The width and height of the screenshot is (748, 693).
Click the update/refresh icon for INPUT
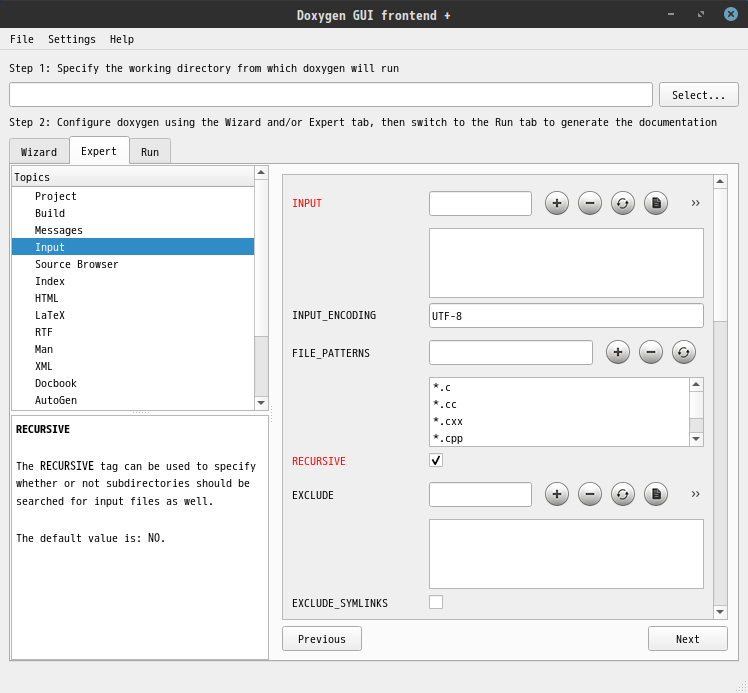point(623,203)
